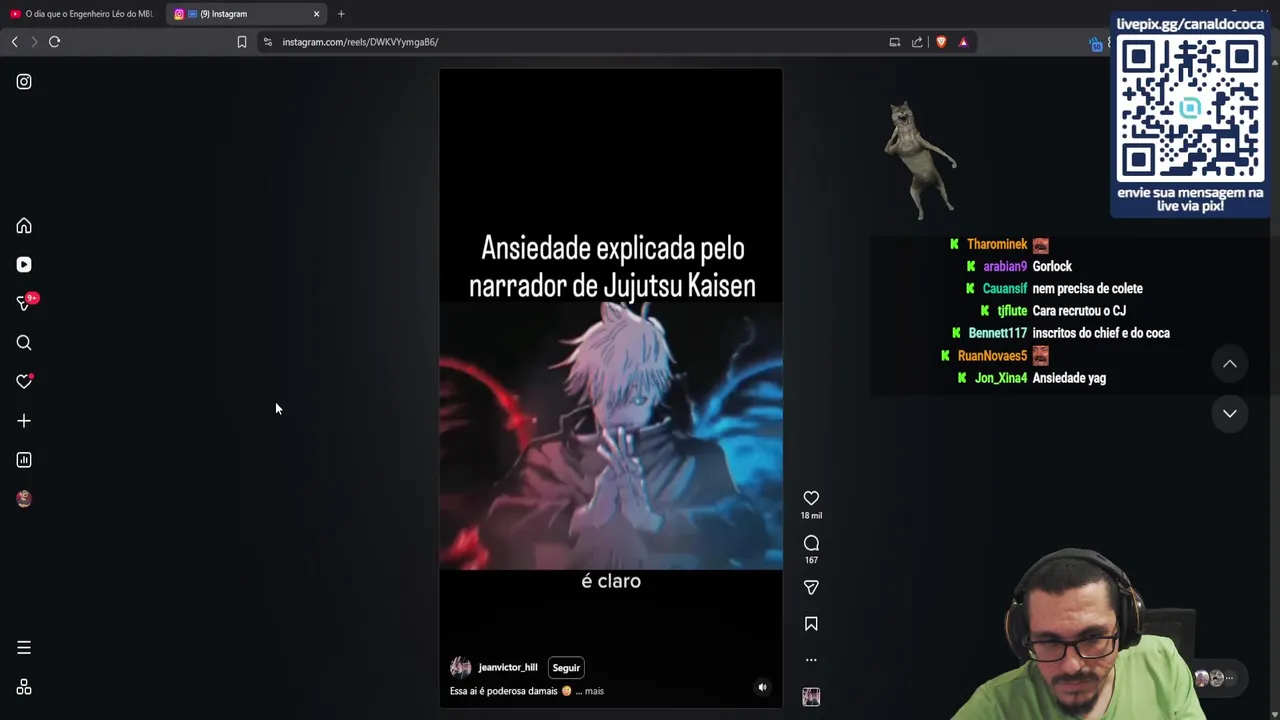This screenshot has height=720, width=1280.
Task: Click the Create plus icon
Action: [24, 421]
